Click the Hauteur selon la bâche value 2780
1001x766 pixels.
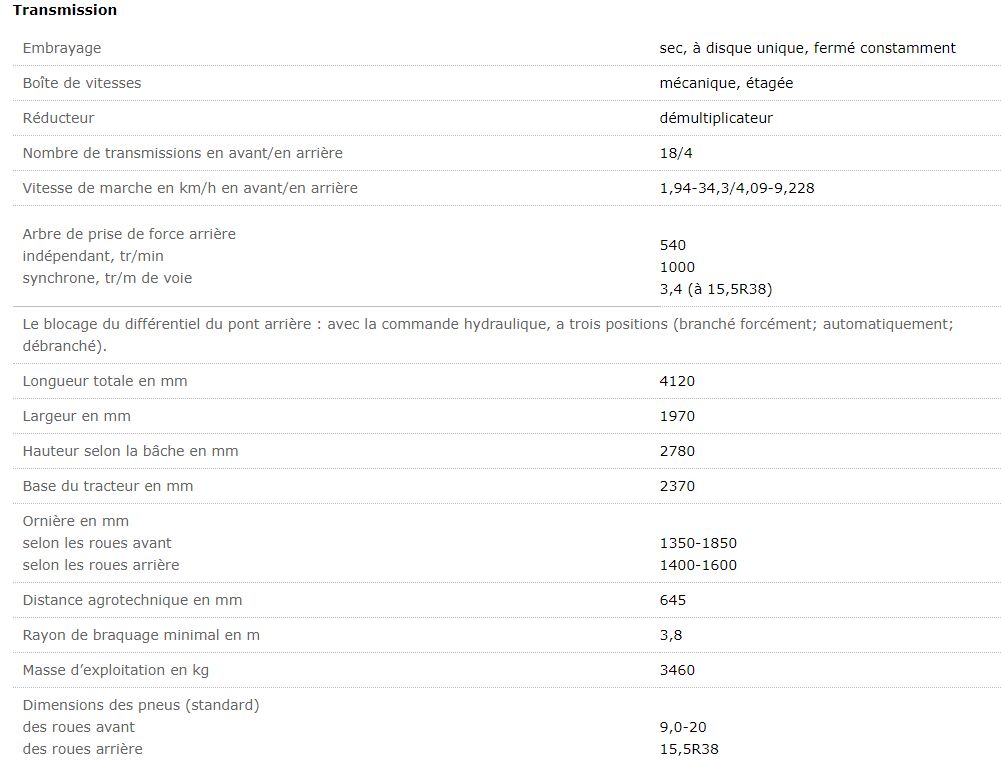coord(677,451)
